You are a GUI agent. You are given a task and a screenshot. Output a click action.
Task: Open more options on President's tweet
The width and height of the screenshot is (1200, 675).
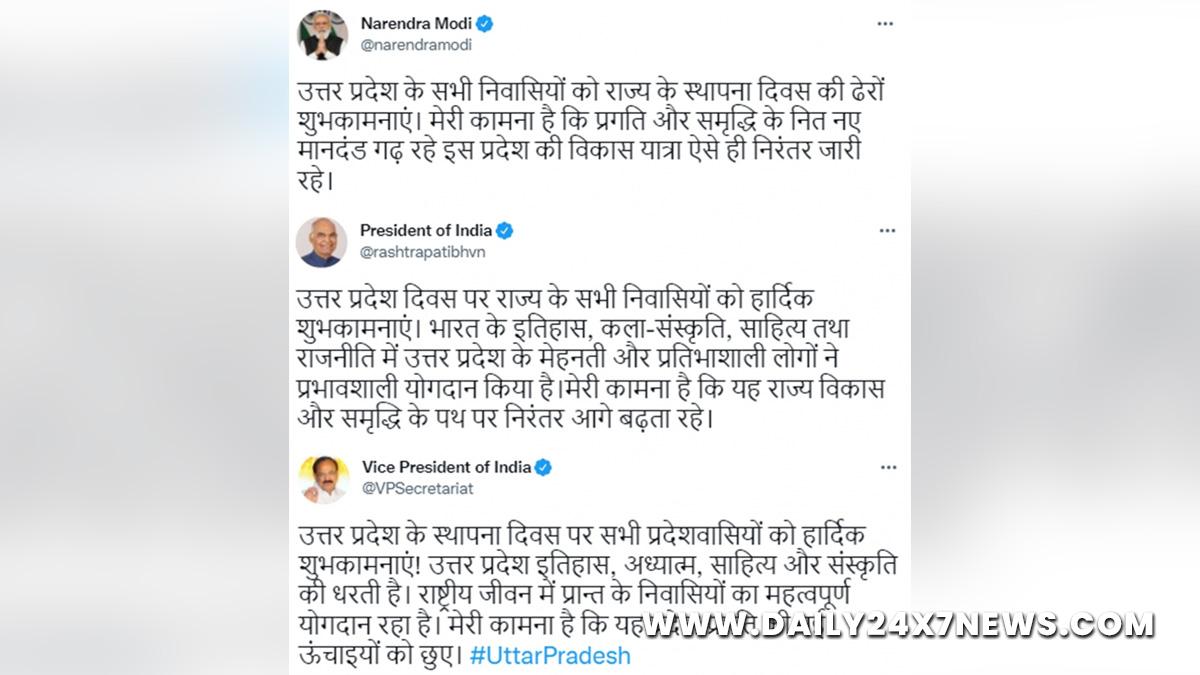pyautogui.click(x=886, y=231)
